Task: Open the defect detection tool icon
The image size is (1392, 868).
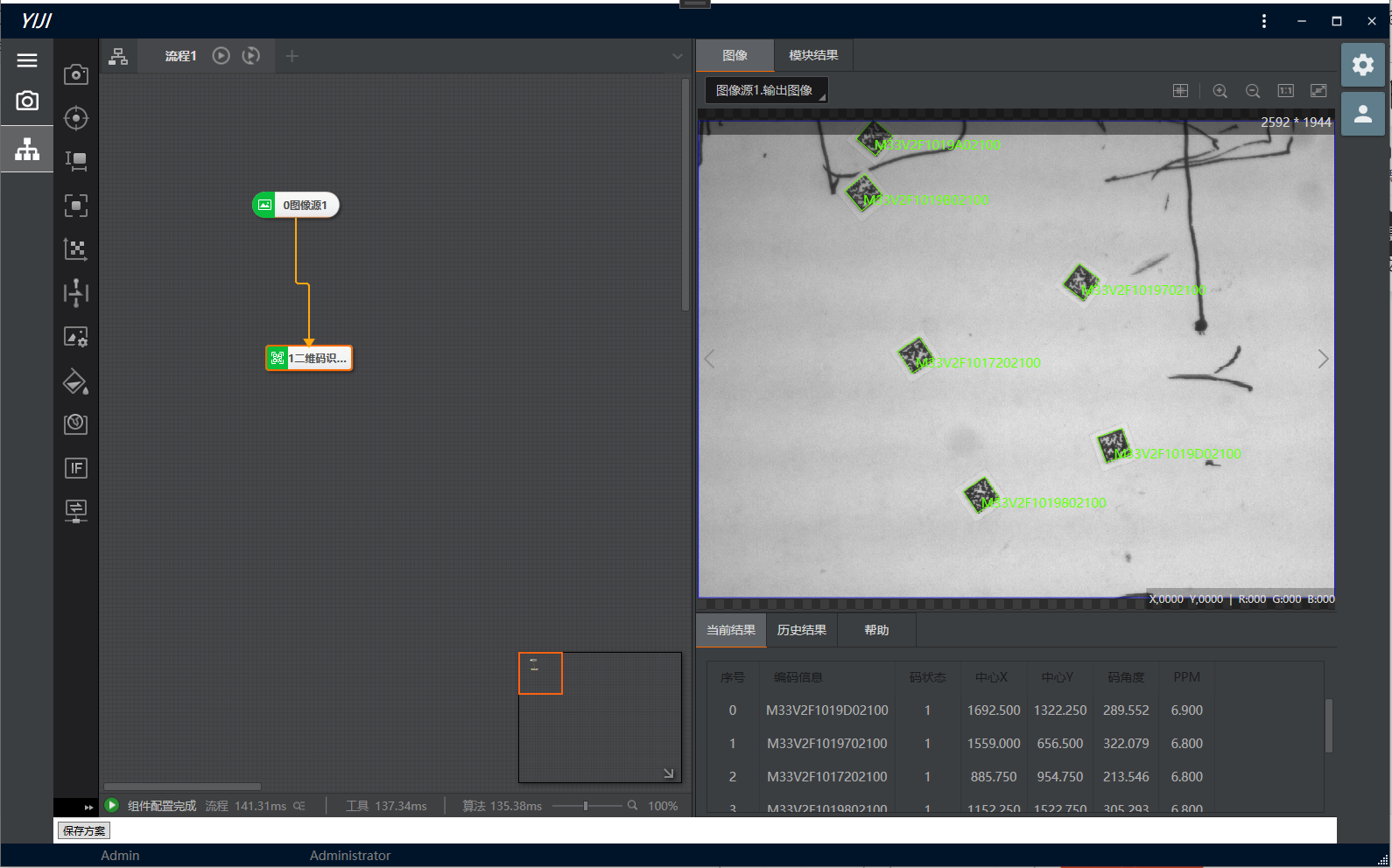Action: coord(76,424)
